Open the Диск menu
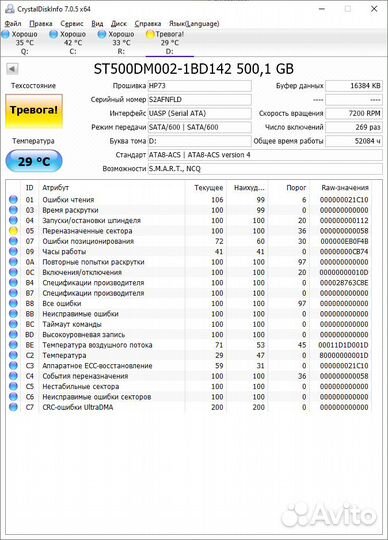Screen dimensions: 388x540 pyautogui.click(x=119, y=24)
